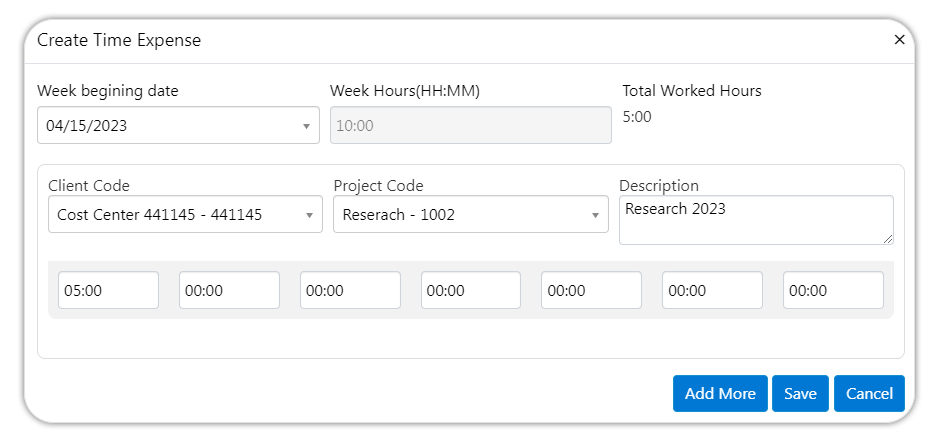The height and width of the screenshot is (447, 936).
Task: Close the Create Time Expense dialog
Action: point(899,40)
